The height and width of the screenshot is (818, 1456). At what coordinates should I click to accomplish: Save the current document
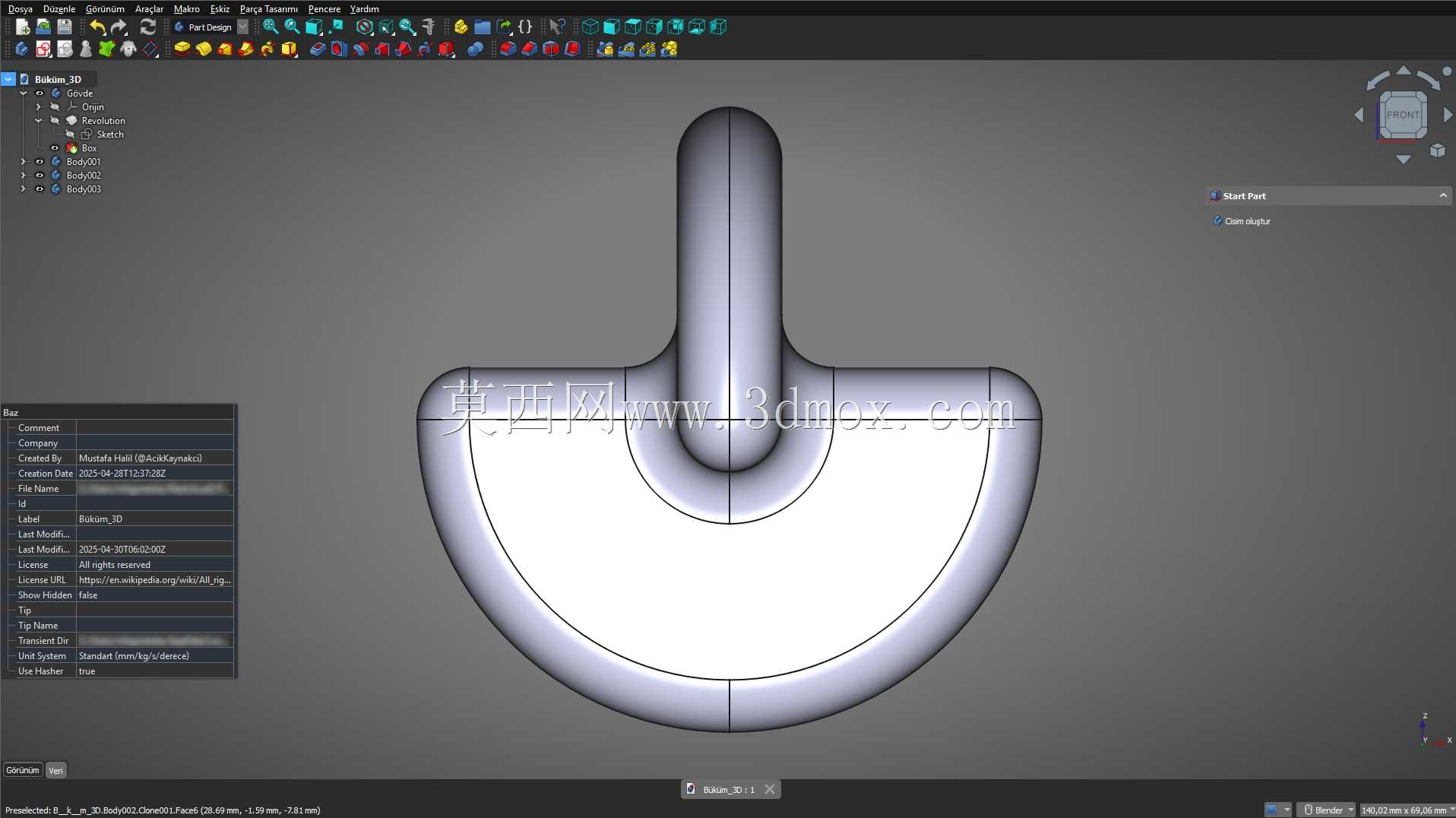click(x=65, y=27)
